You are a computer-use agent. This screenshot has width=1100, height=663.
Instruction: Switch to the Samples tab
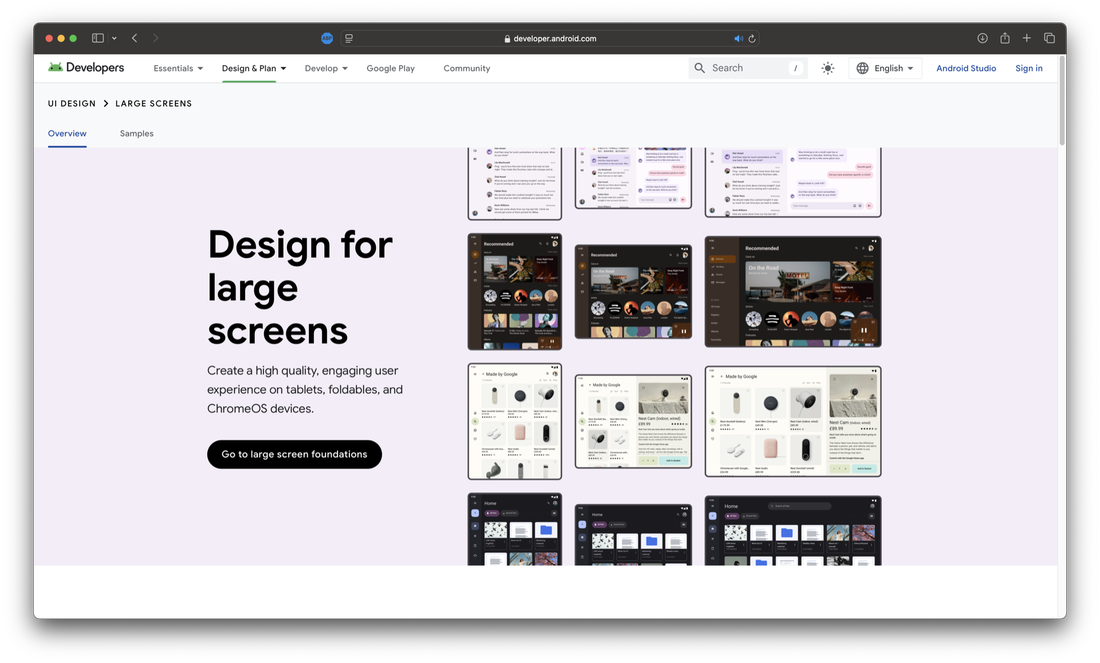137,133
